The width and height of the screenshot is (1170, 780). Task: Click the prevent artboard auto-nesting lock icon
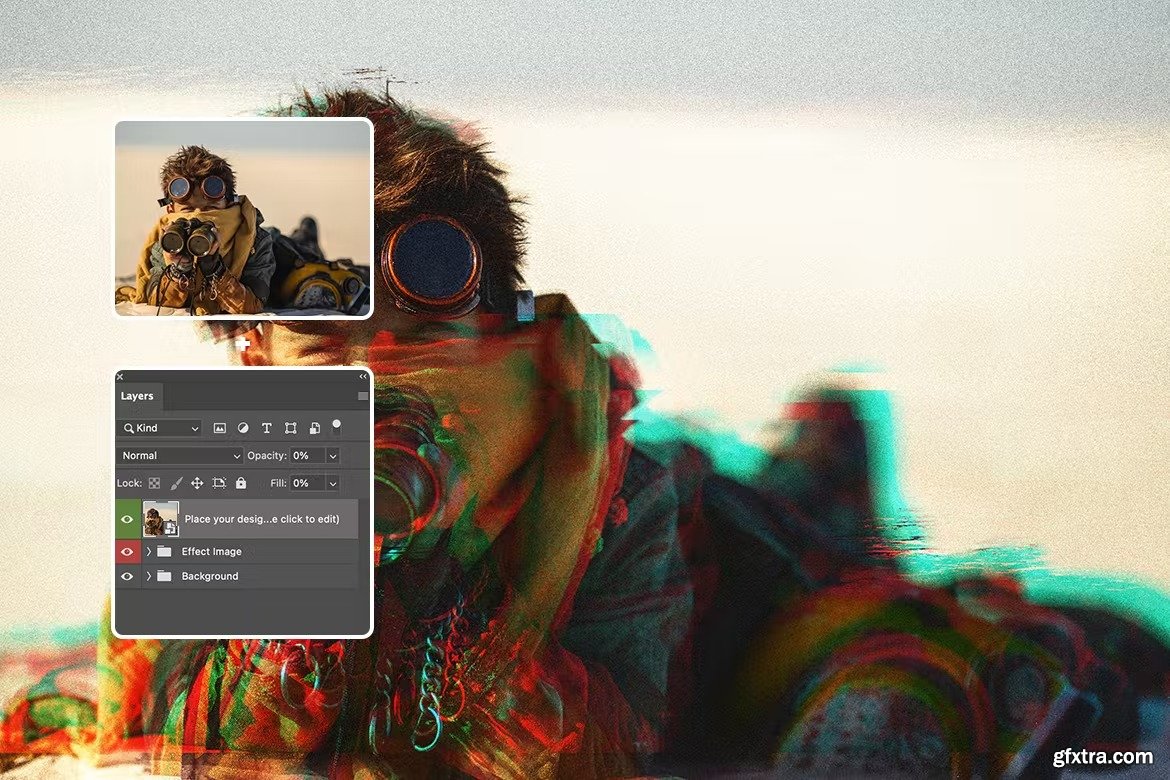tap(219, 483)
